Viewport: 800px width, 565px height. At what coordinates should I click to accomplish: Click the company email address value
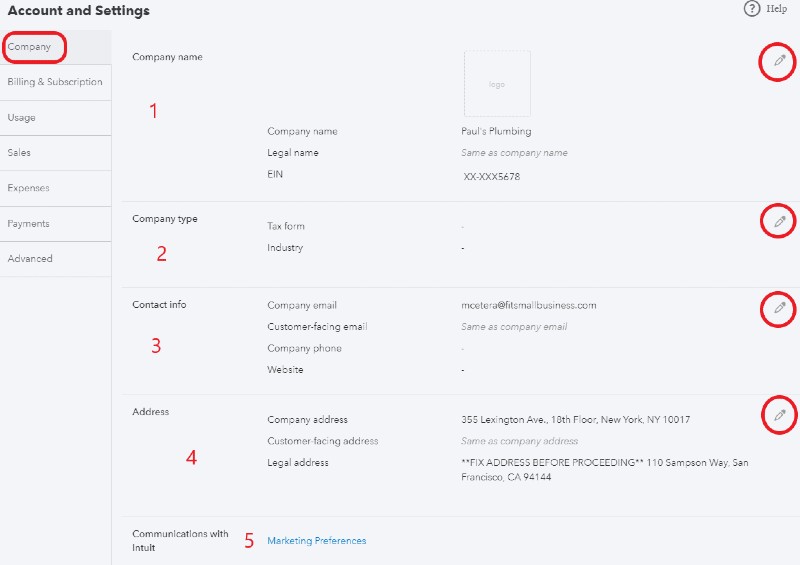coord(529,305)
